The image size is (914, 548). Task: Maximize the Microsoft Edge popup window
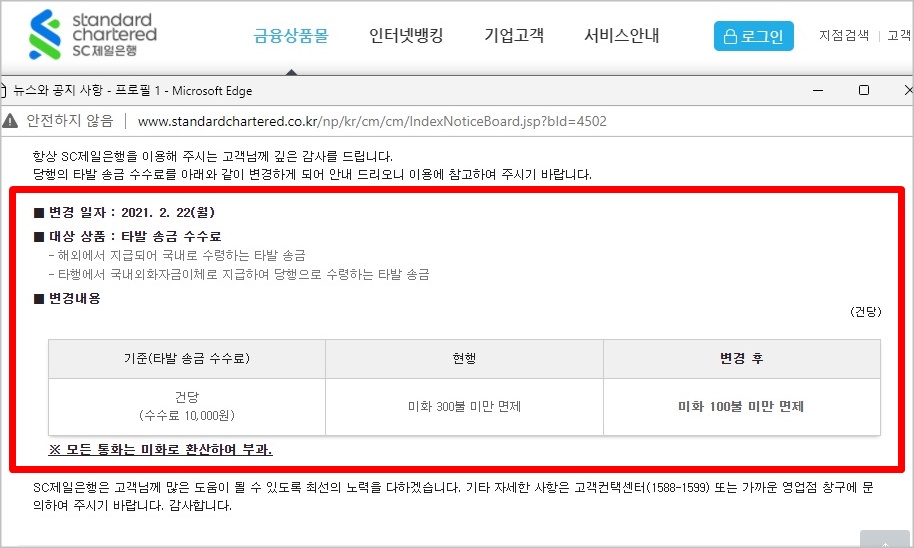click(864, 90)
